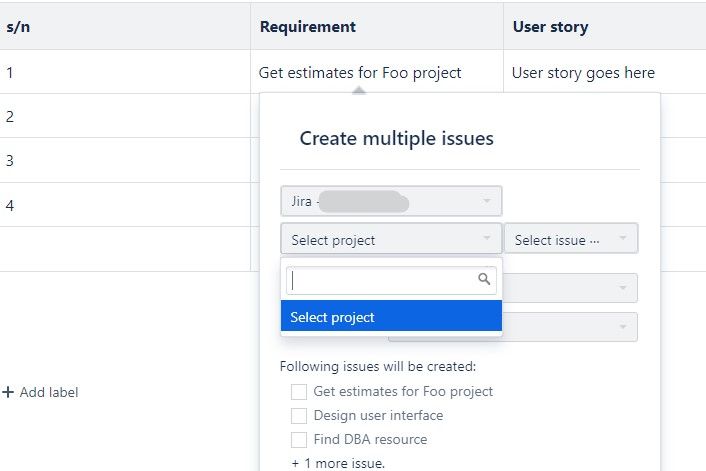Check the 'Find DBA resource' checkbox

[x=299, y=439]
